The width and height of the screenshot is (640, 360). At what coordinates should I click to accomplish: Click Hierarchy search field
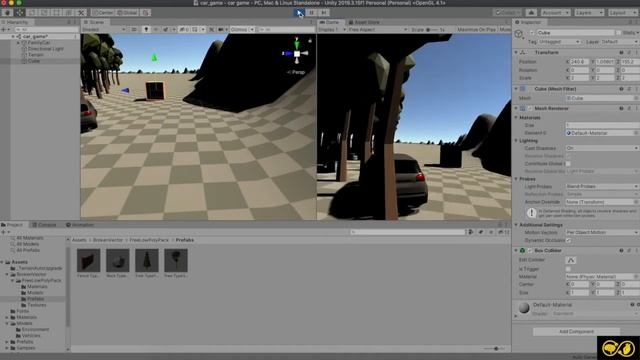click(46, 29)
